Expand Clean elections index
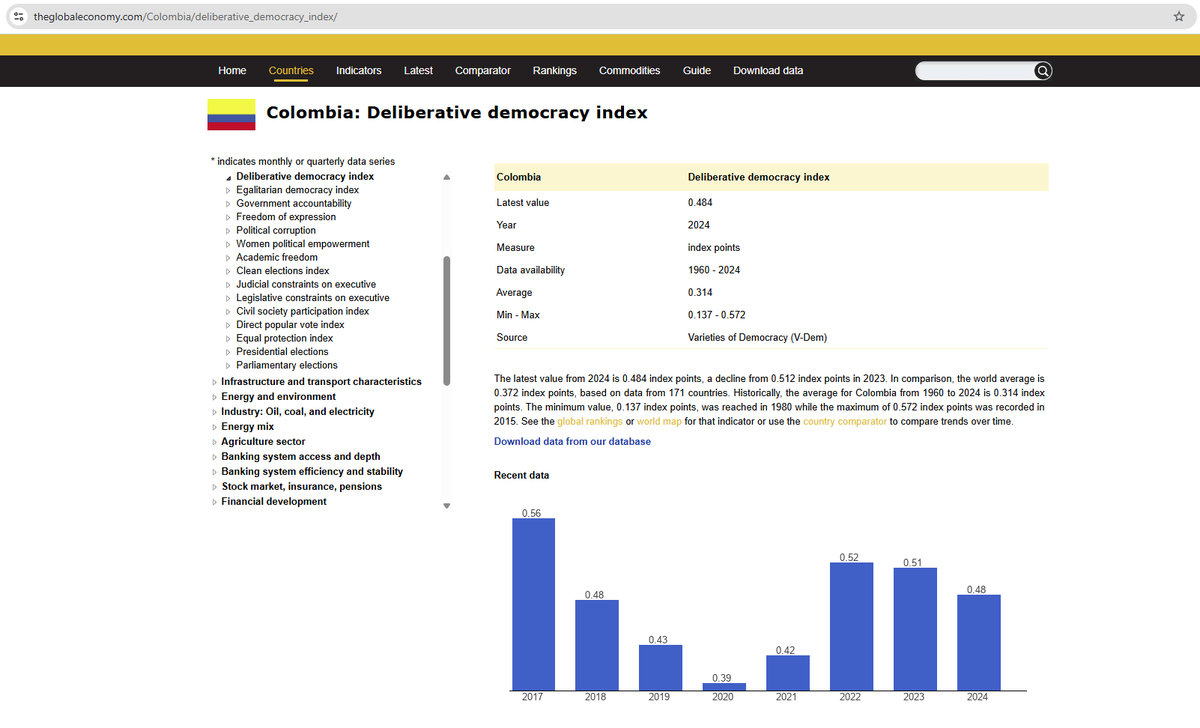1200x728 pixels. (229, 271)
